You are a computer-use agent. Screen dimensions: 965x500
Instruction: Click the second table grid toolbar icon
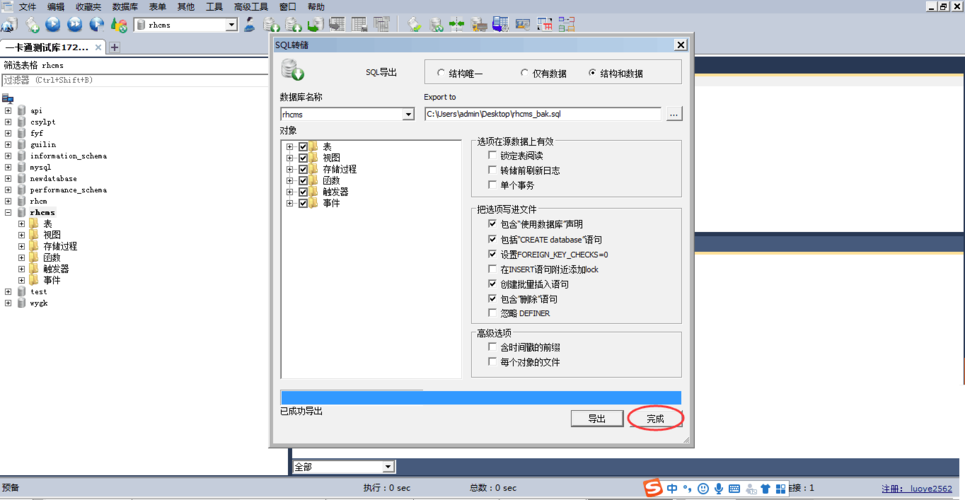tap(359, 25)
